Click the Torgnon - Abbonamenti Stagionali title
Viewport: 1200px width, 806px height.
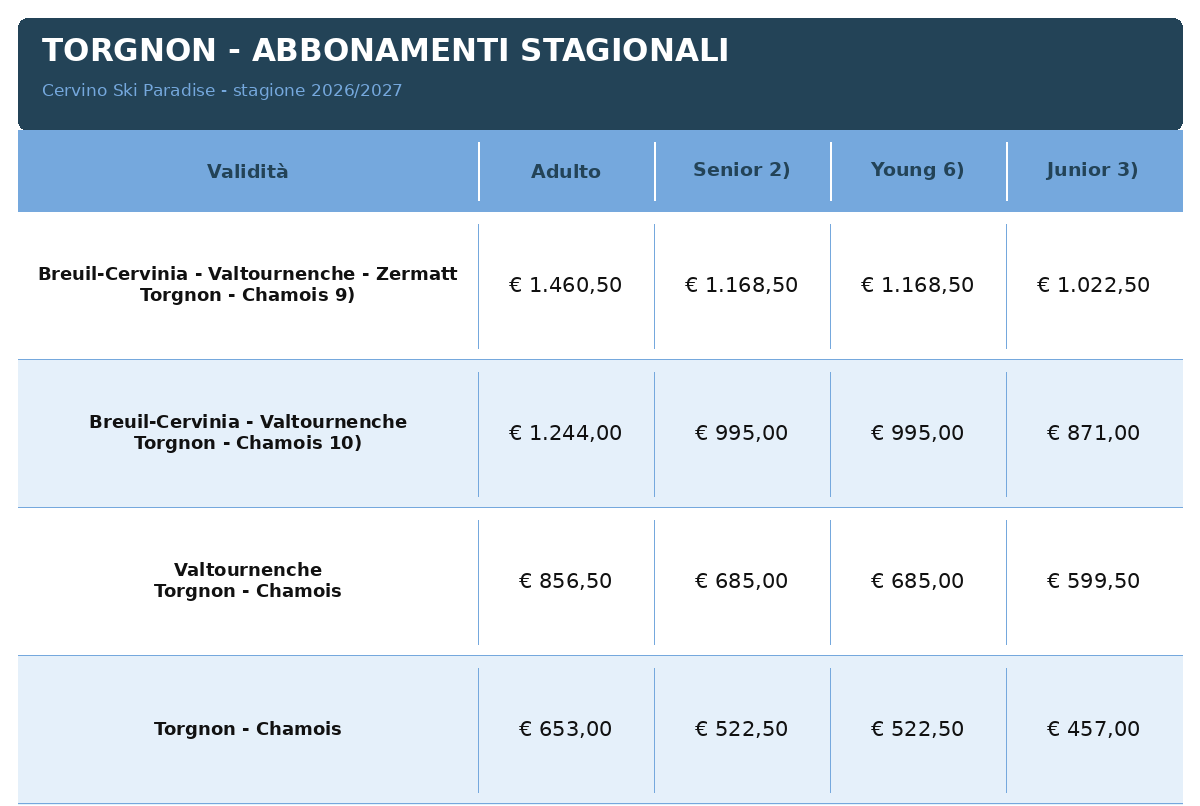pyautogui.click(x=385, y=51)
